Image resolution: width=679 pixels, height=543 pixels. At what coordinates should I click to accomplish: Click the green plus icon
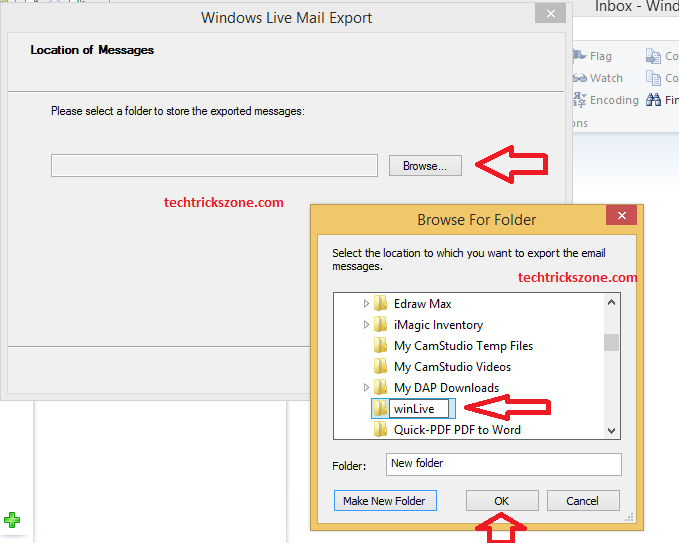(12, 520)
